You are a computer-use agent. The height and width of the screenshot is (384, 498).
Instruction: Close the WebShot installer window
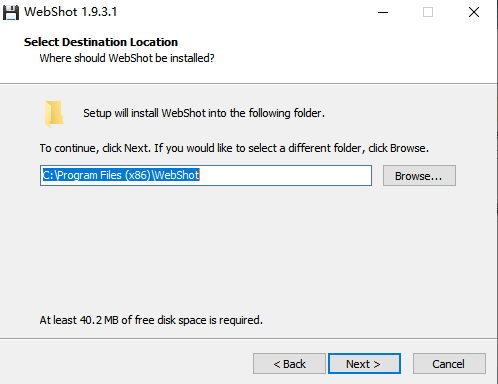[x=474, y=12]
